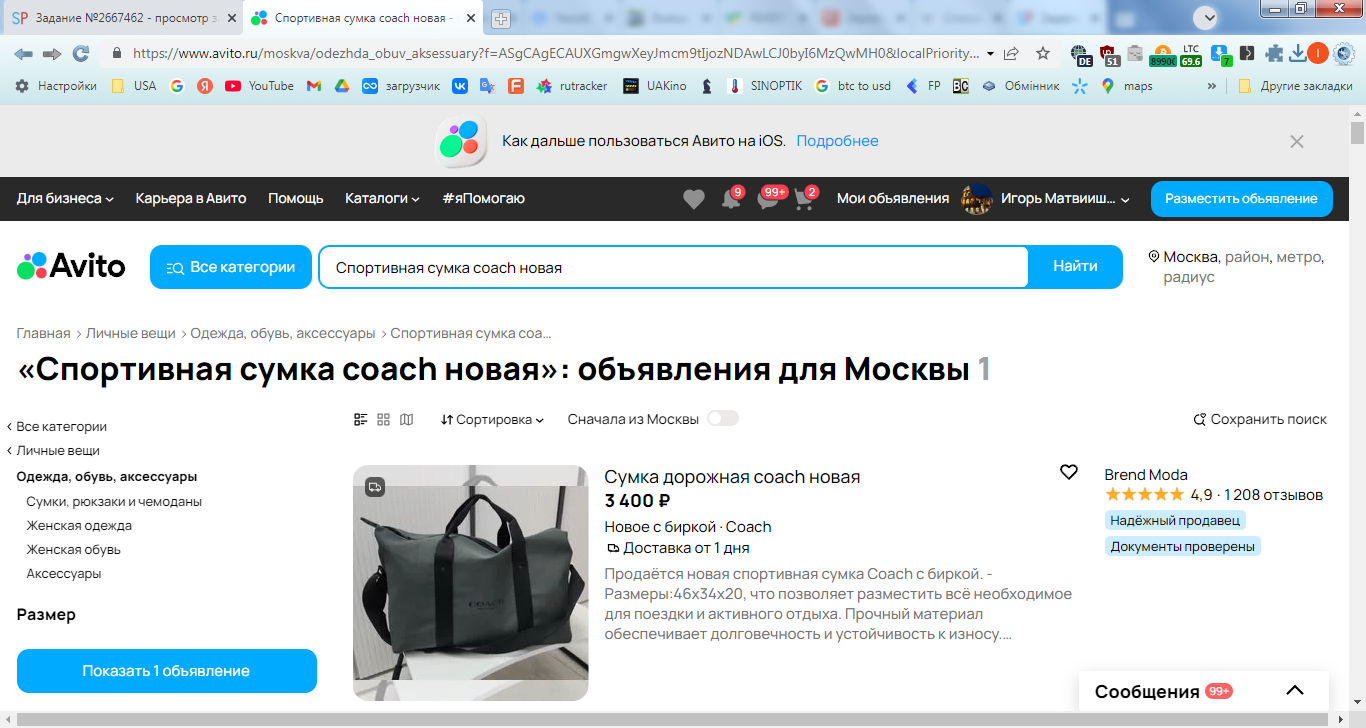Open the rutracker bookmark
Image resolution: width=1366 pixels, height=728 pixels.
click(572, 86)
